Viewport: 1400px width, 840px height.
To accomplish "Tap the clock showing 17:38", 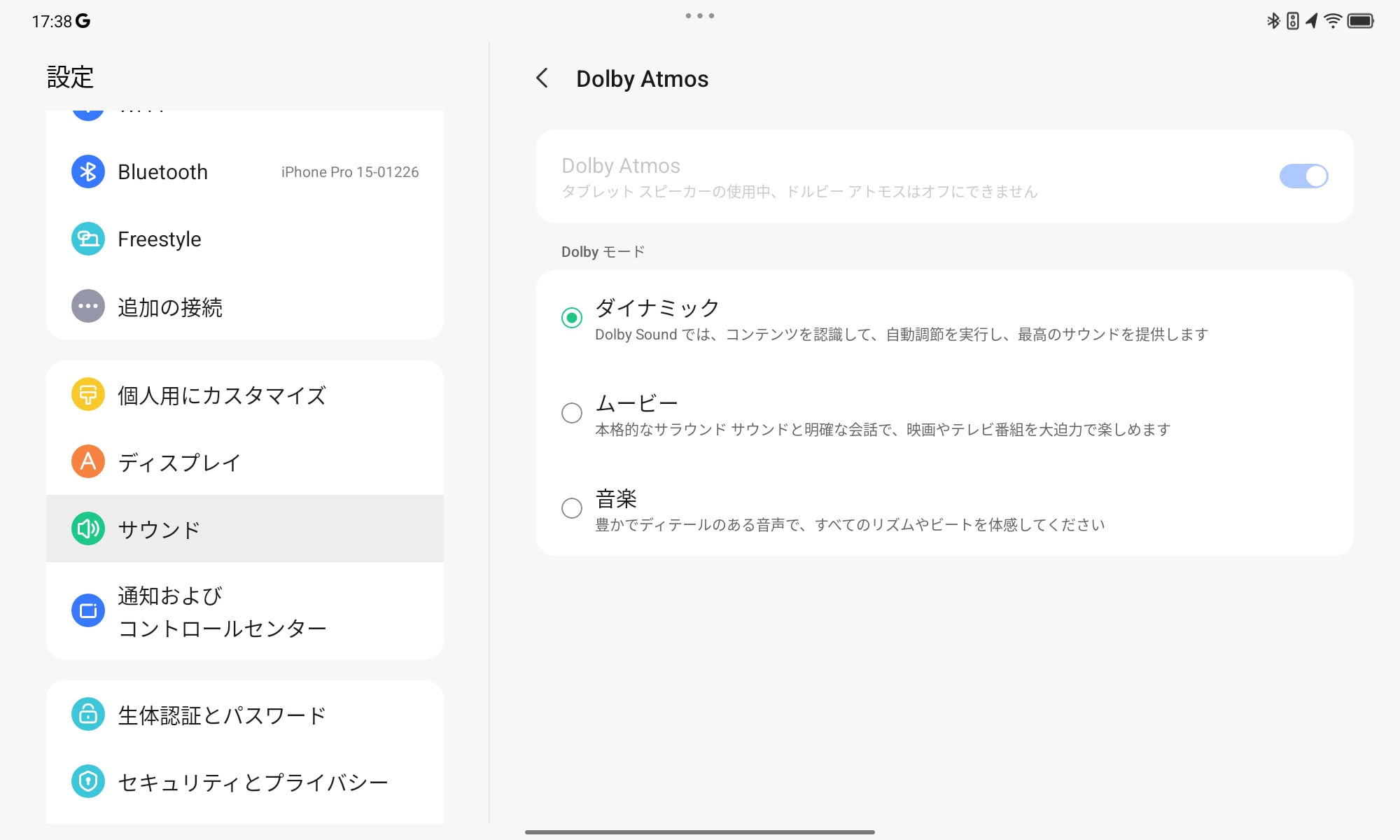I will point(52,22).
